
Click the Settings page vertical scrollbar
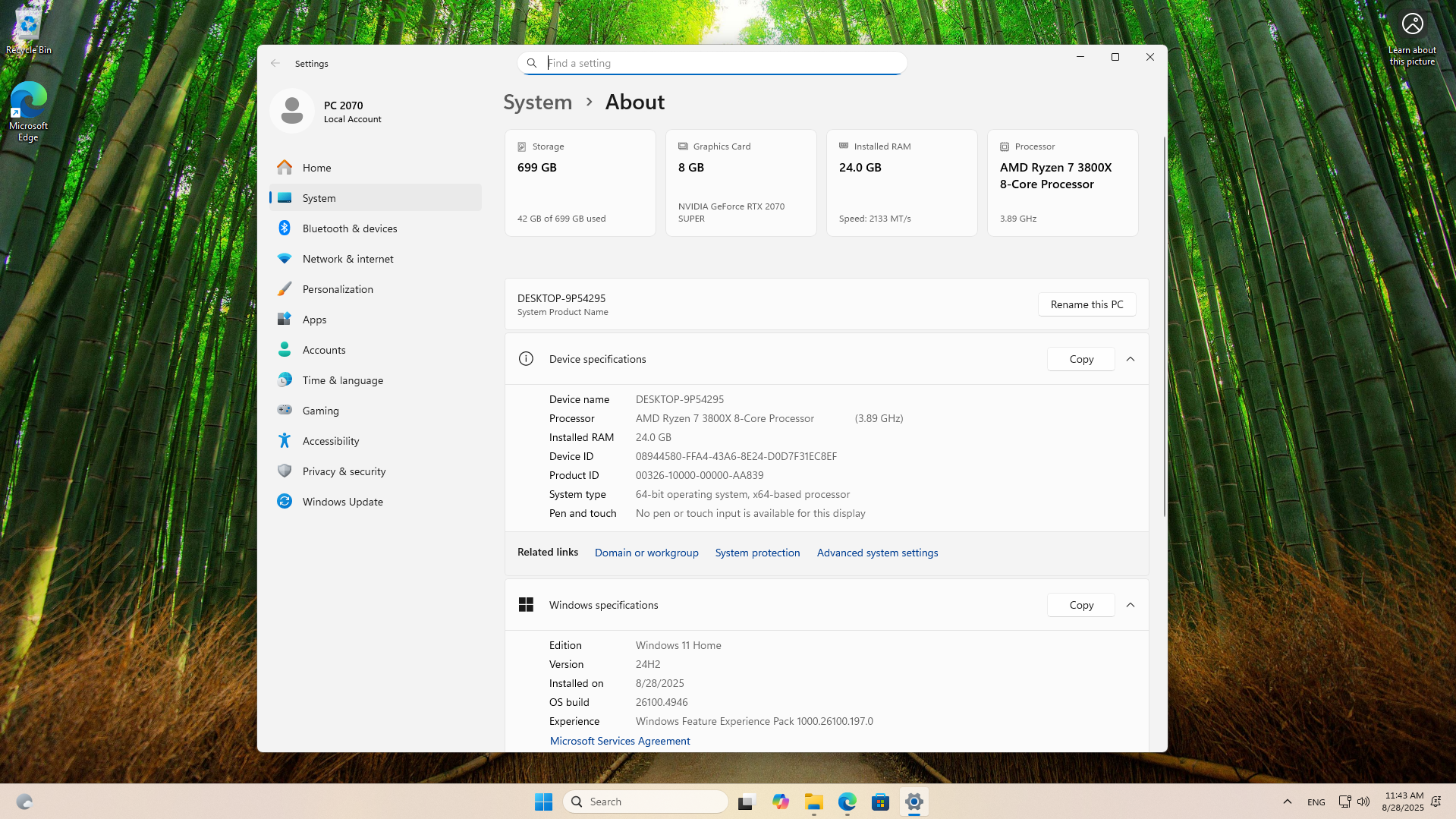1164,326
